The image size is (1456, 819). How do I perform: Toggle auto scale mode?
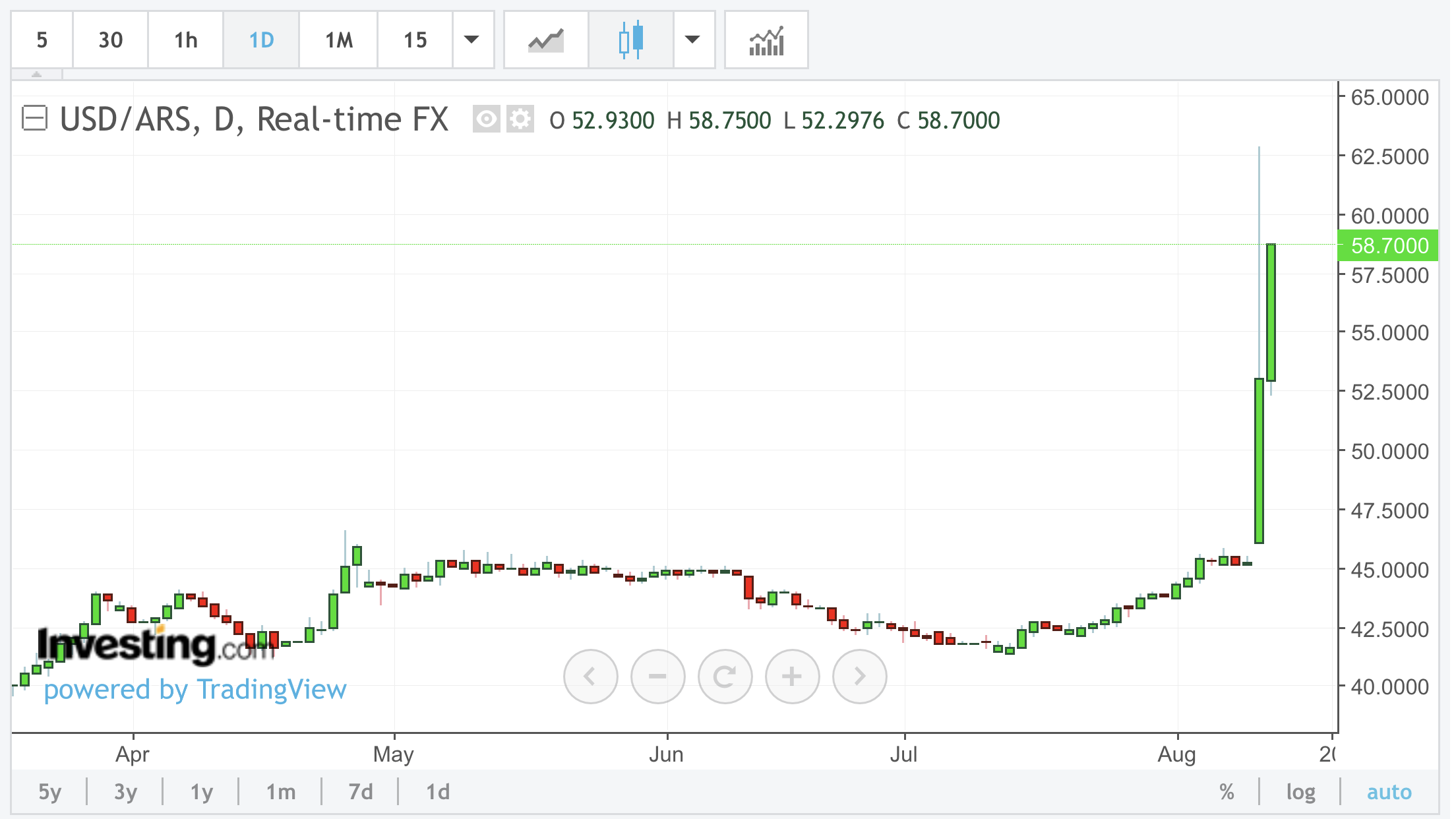1389,791
